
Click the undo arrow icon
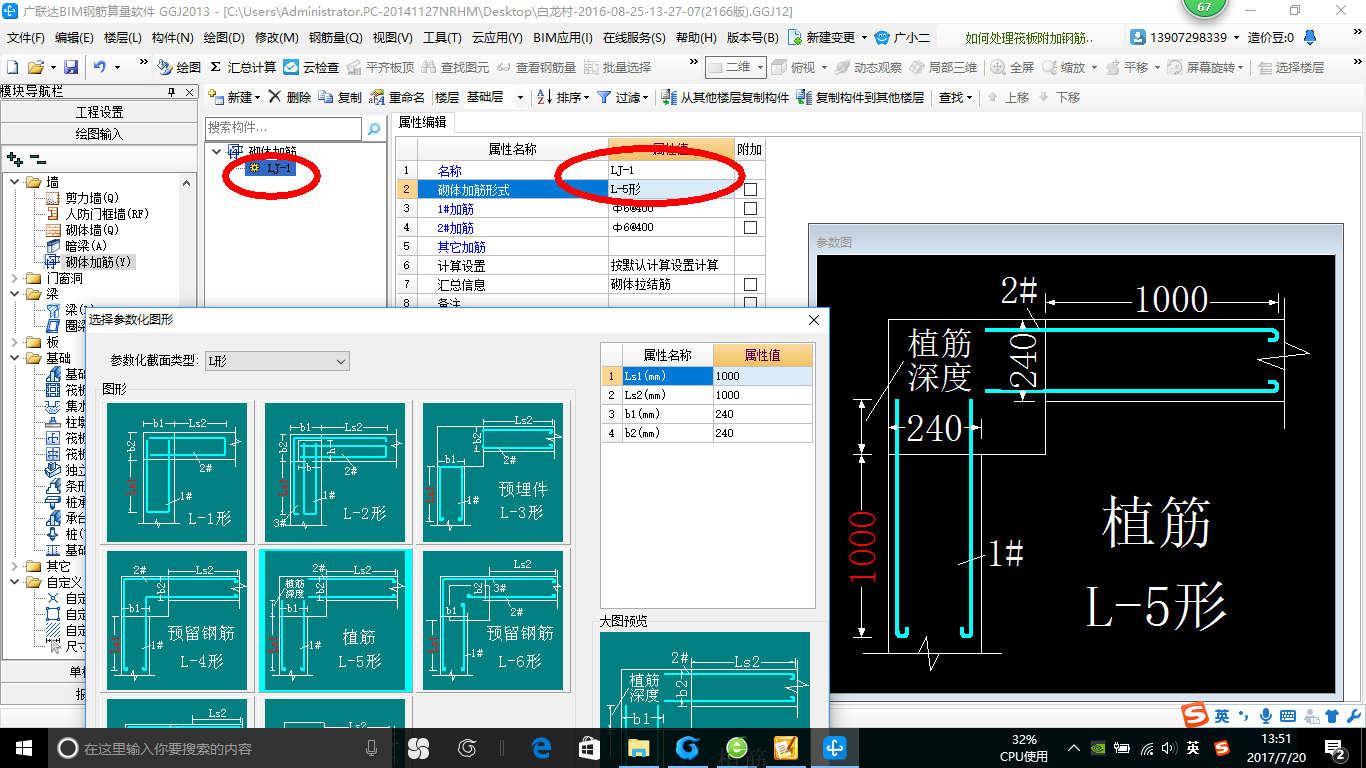pos(100,67)
